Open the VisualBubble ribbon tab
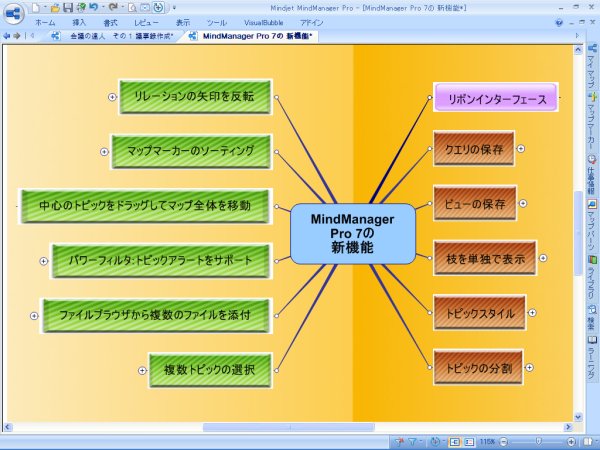The height and width of the screenshot is (450, 600). coord(263,23)
